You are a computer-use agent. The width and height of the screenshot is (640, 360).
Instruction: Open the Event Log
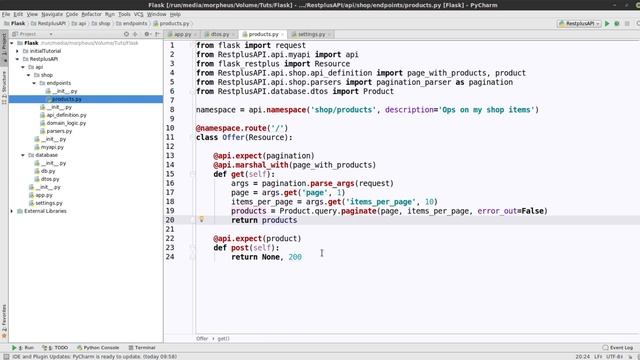pyautogui.click(x=618, y=348)
